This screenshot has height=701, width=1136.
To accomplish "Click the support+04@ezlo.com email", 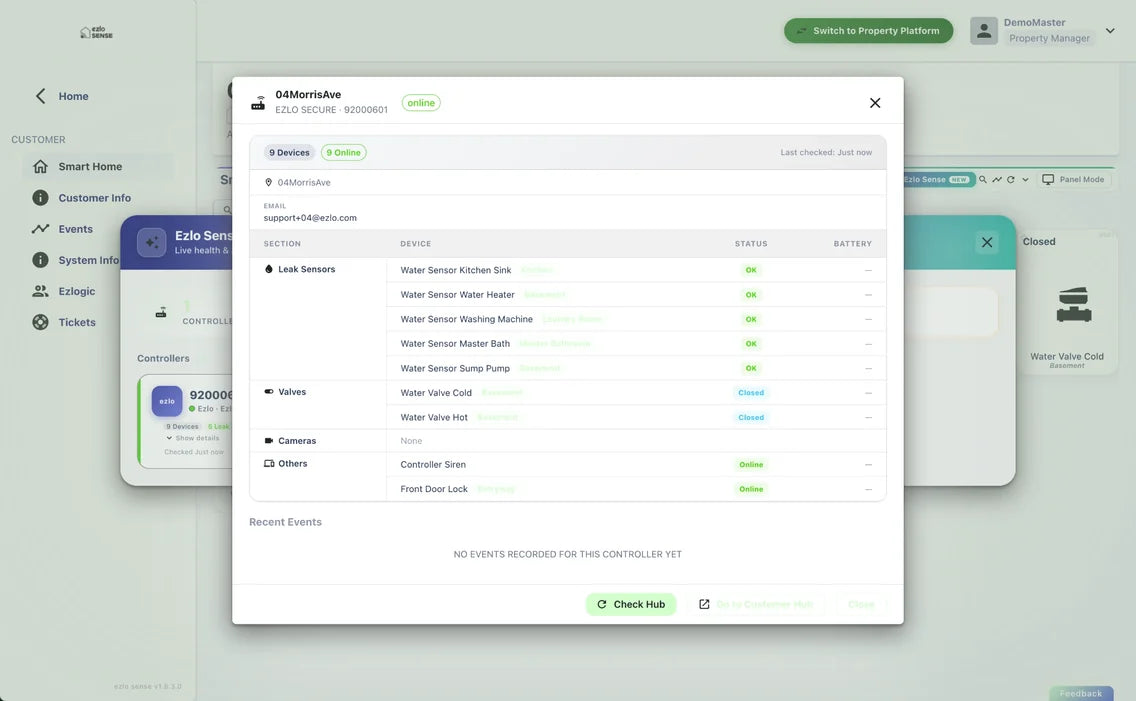I will coord(310,218).
